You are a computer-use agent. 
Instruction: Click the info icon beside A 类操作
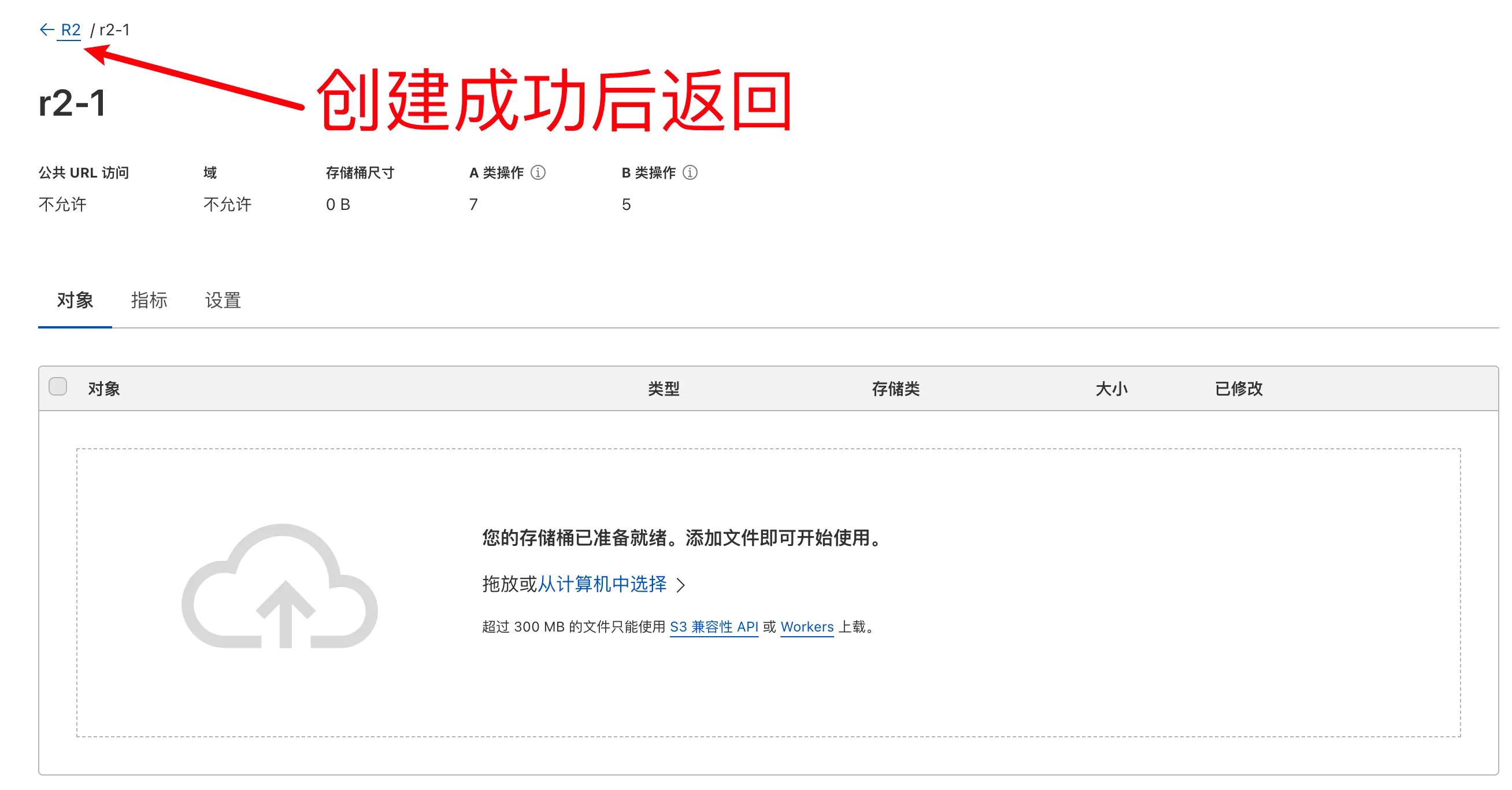[538, 172]
